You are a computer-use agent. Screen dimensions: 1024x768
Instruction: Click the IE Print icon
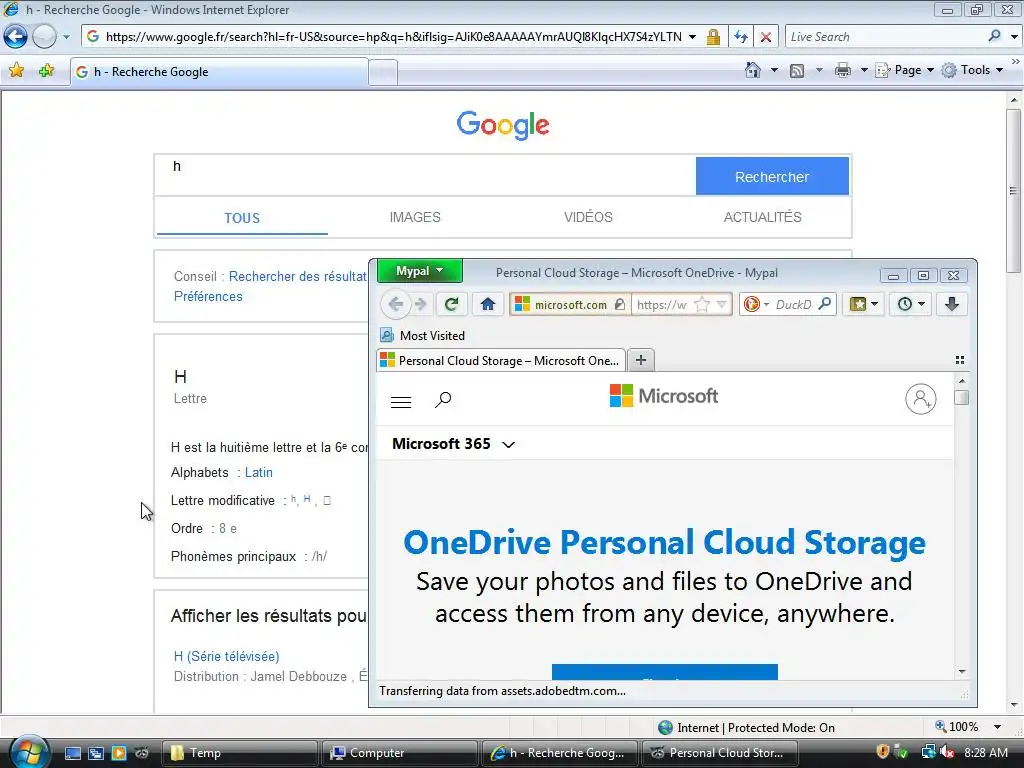(x=842, y=70)
